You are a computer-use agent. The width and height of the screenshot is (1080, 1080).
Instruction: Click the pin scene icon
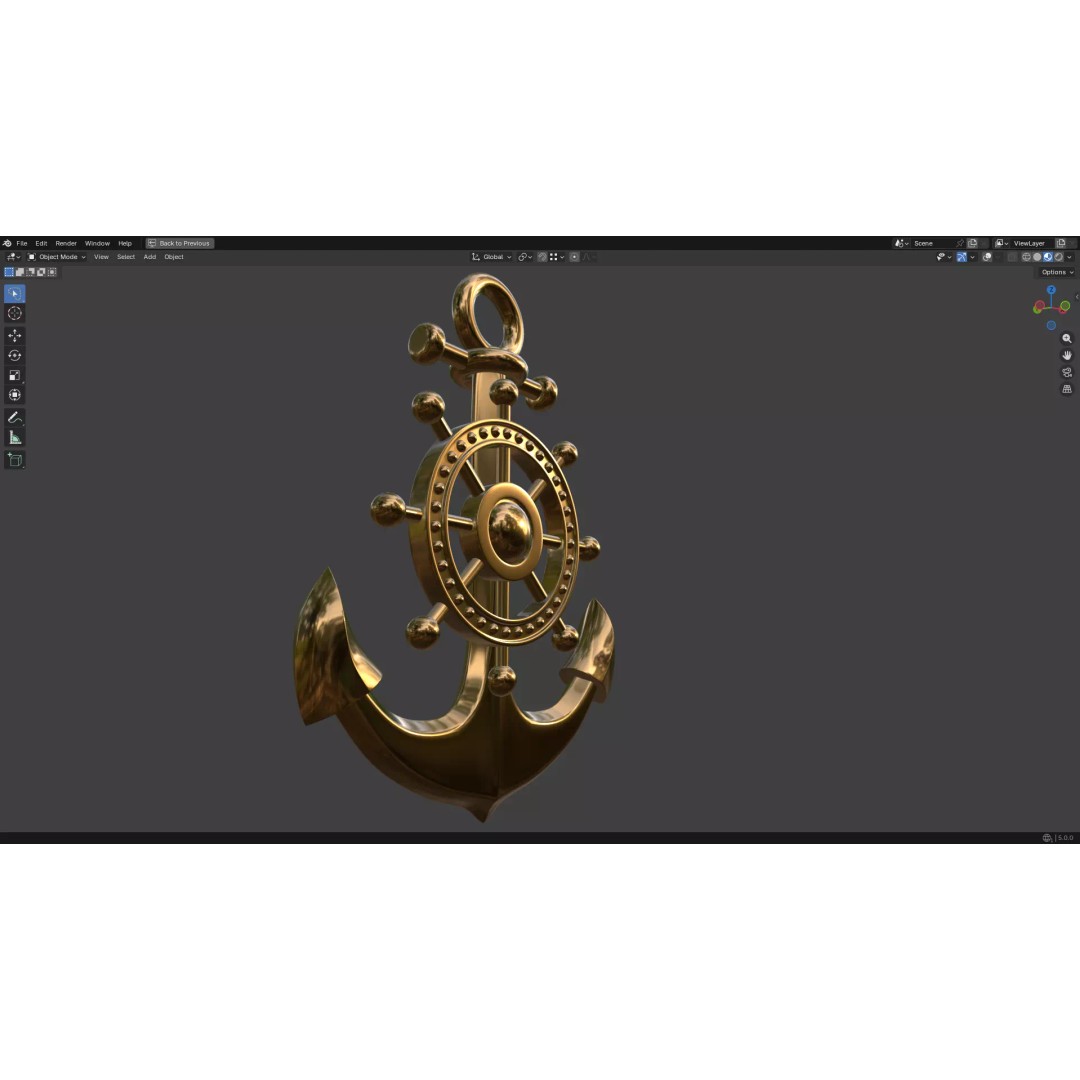tap(959, 243)
